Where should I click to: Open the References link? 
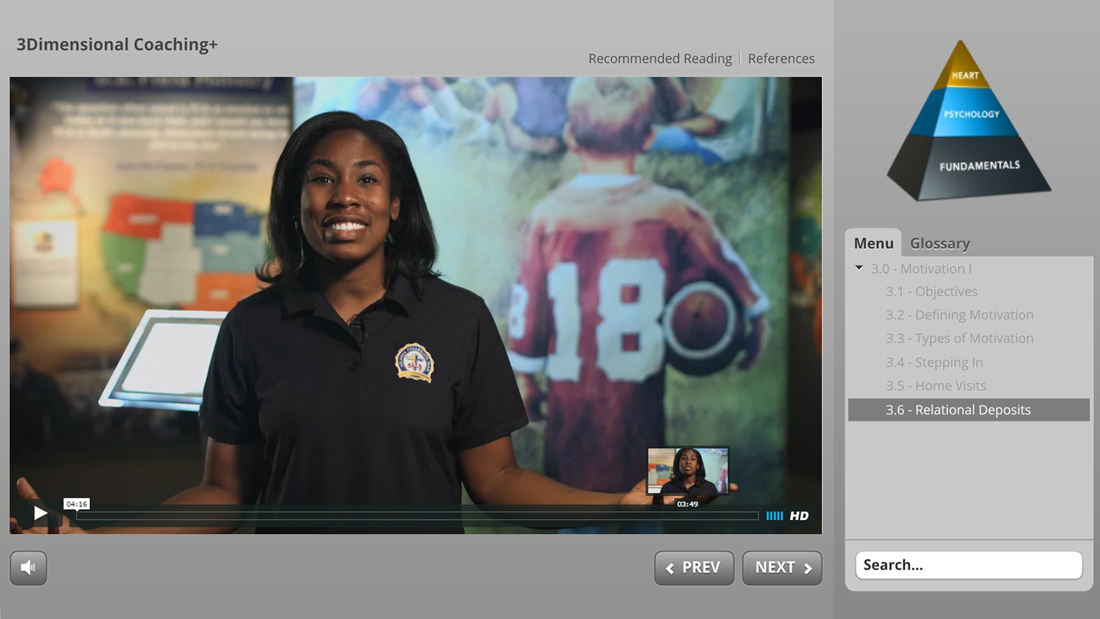pyautogui.click(x=781, y=59)
